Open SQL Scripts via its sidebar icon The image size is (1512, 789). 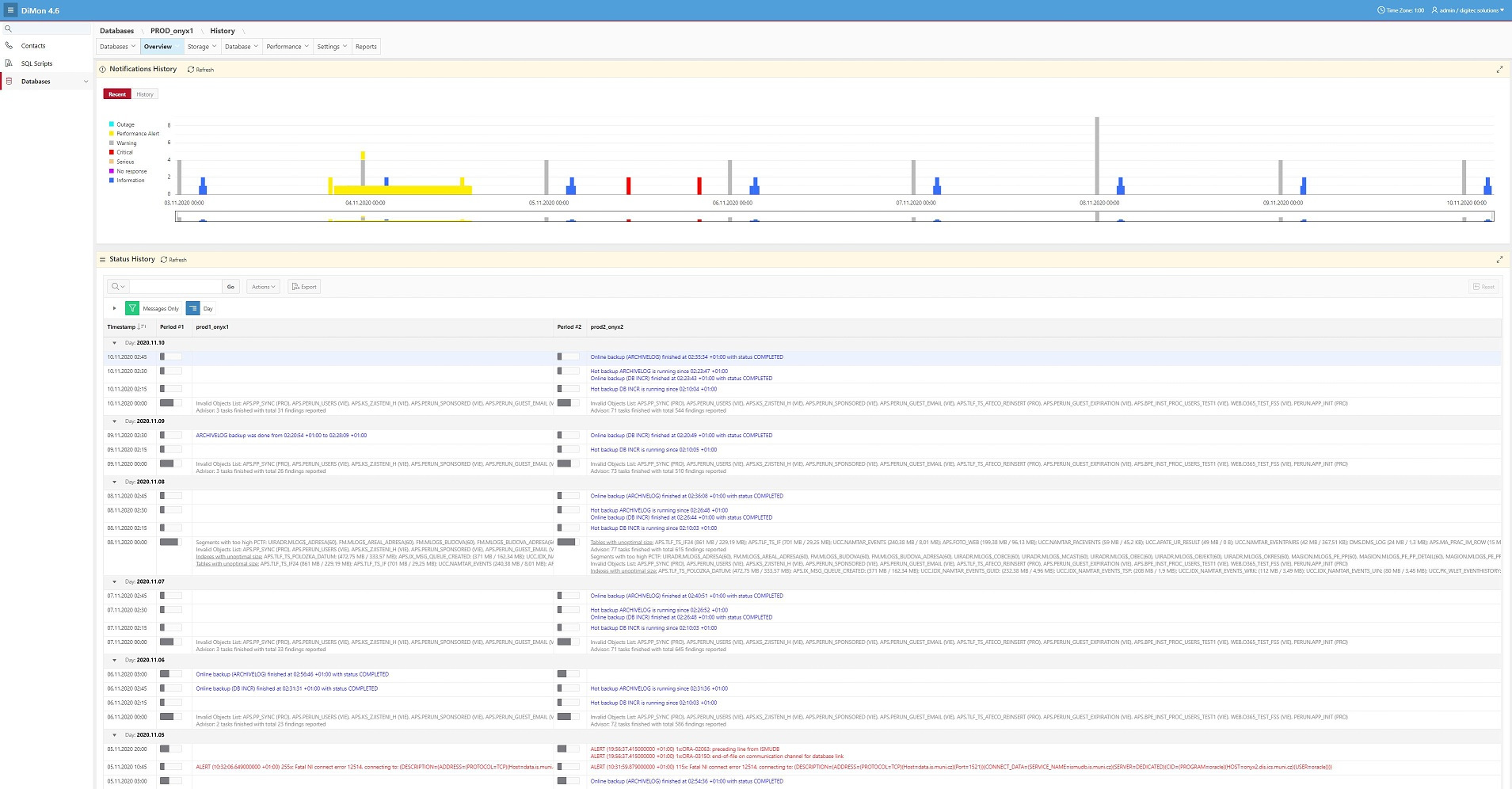coord(9,63)
